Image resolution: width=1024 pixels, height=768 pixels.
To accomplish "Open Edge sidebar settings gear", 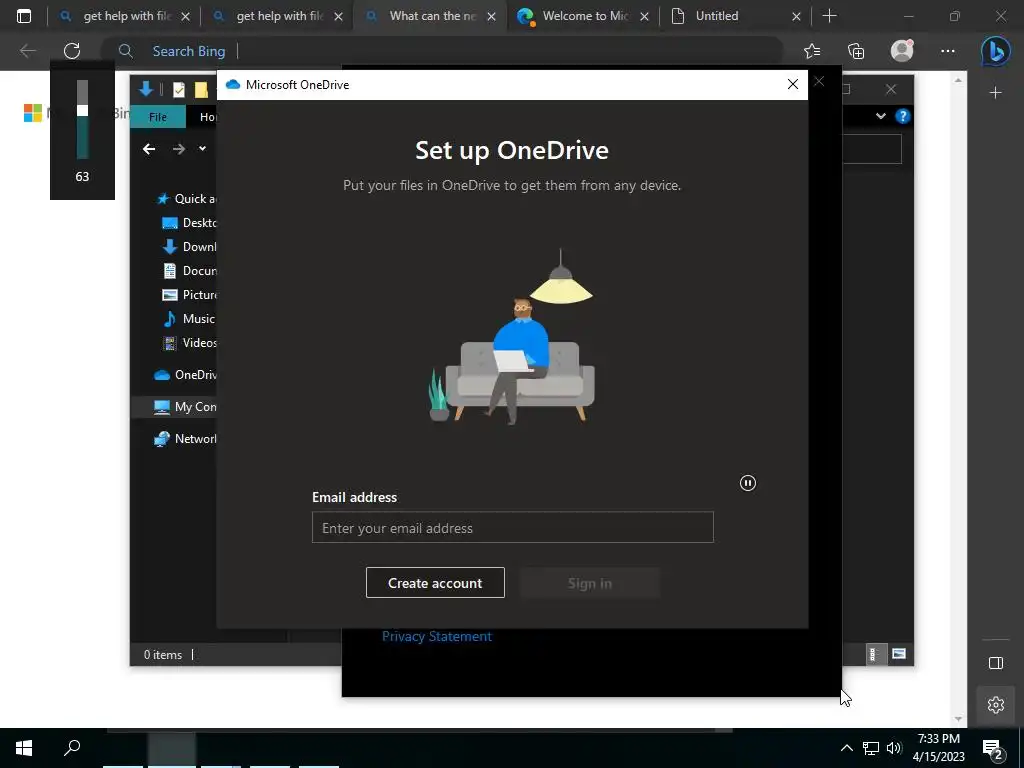I will point(995,705).
